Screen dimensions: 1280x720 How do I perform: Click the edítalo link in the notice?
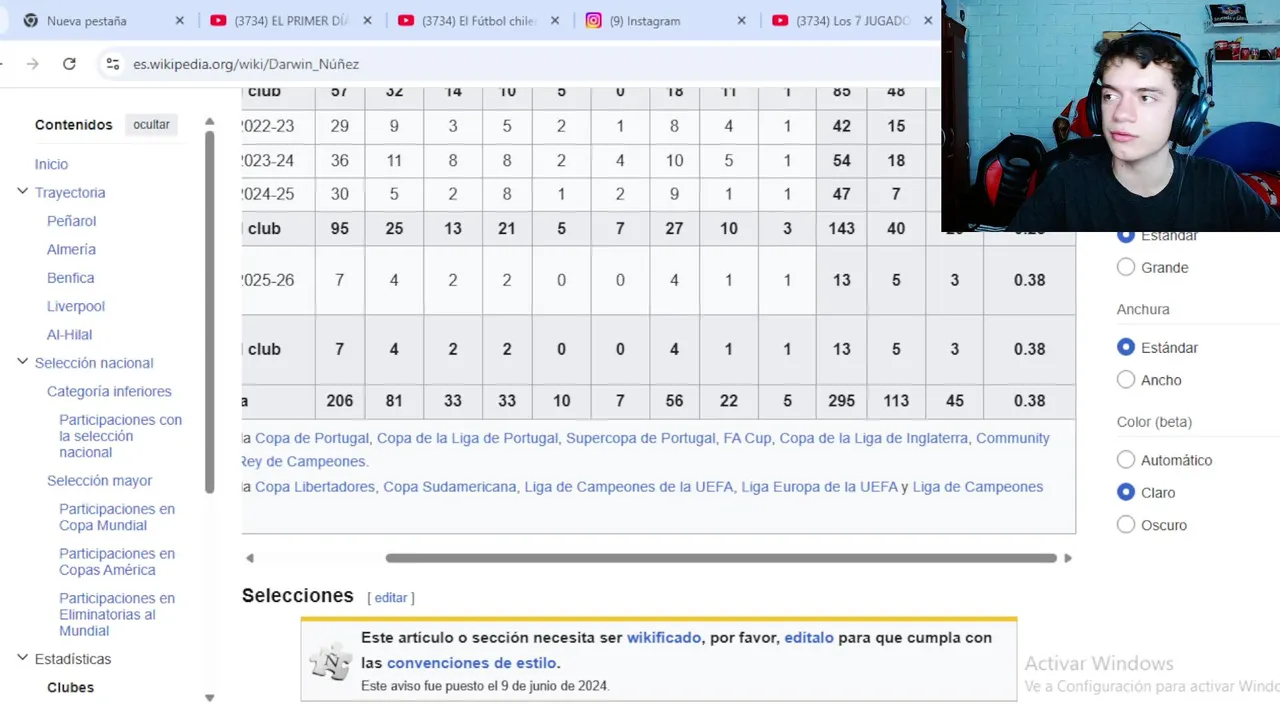coord(809,637)
